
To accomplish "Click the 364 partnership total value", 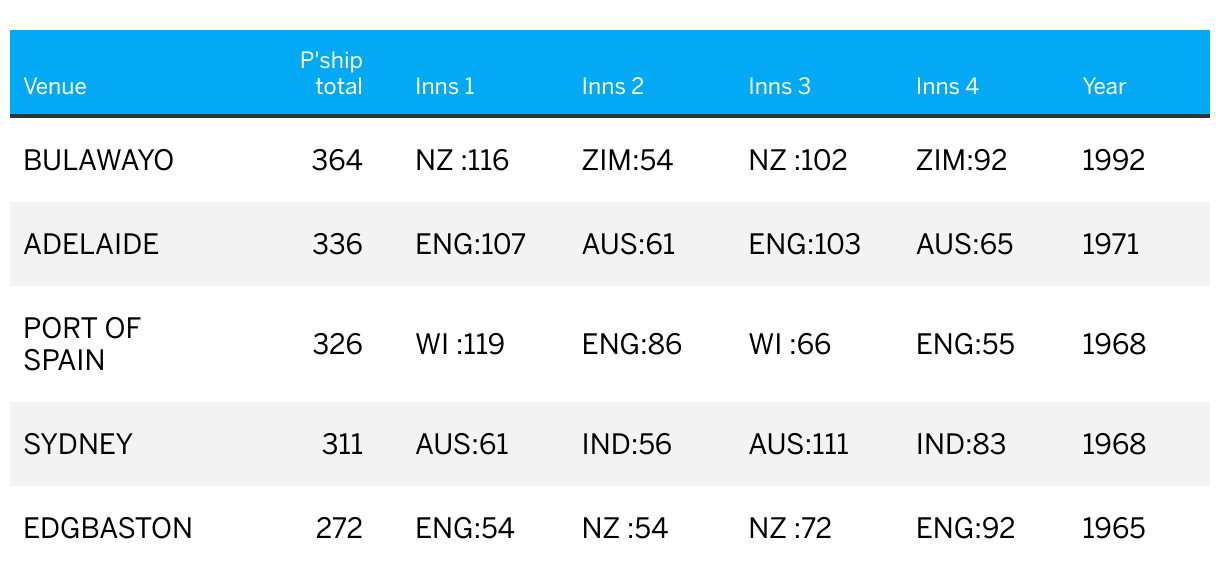I will pos(337,160).
